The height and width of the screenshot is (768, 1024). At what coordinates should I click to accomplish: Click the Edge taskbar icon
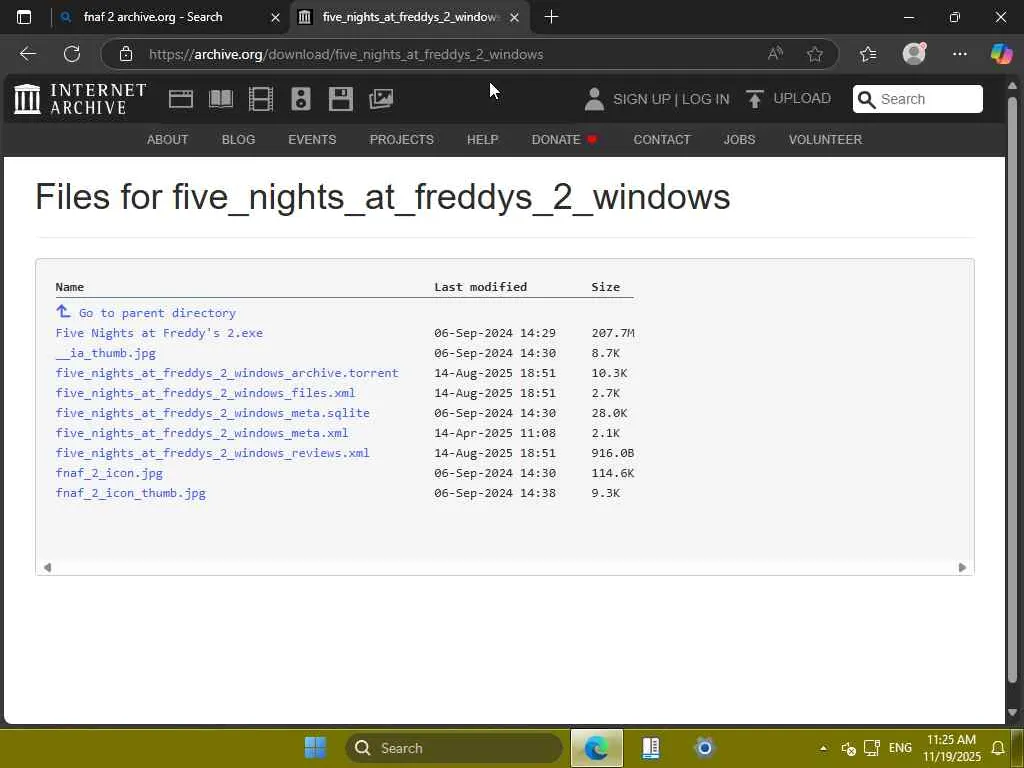[596, 748]
